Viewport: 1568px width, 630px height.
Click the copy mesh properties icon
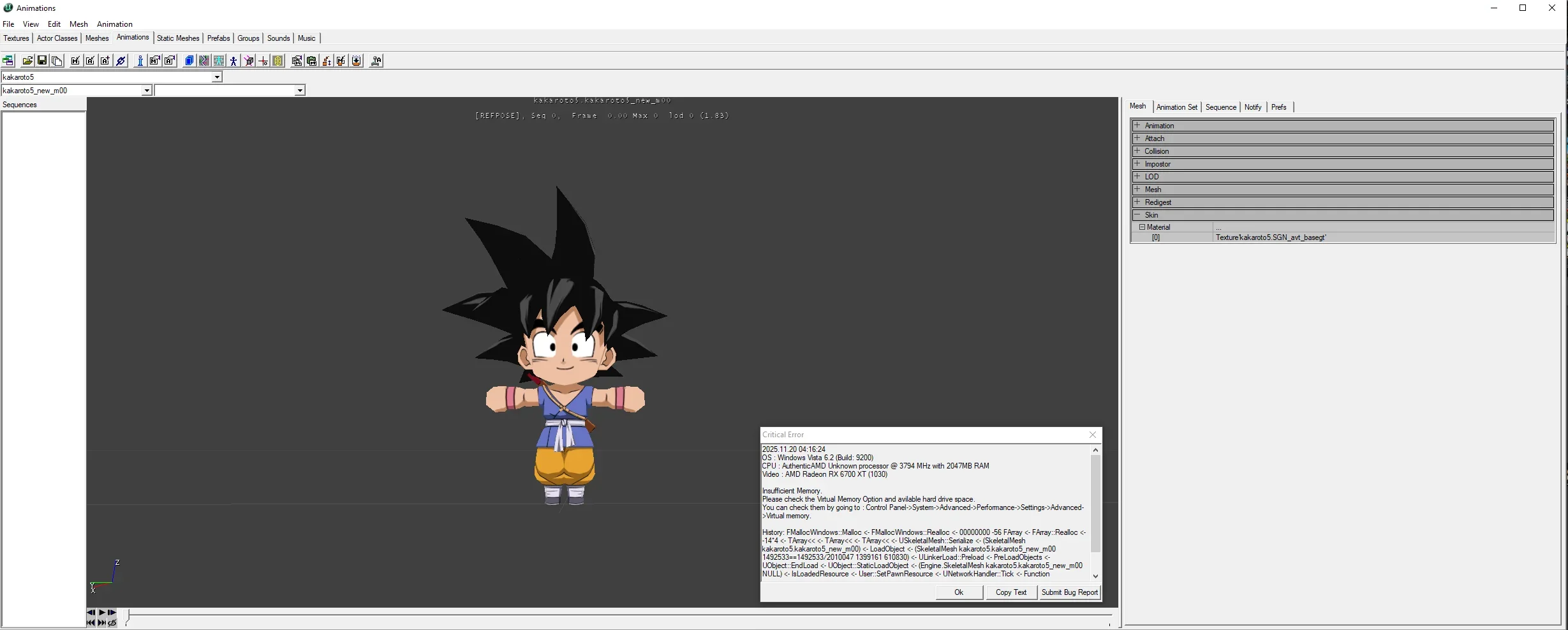[x=297, y=61]
